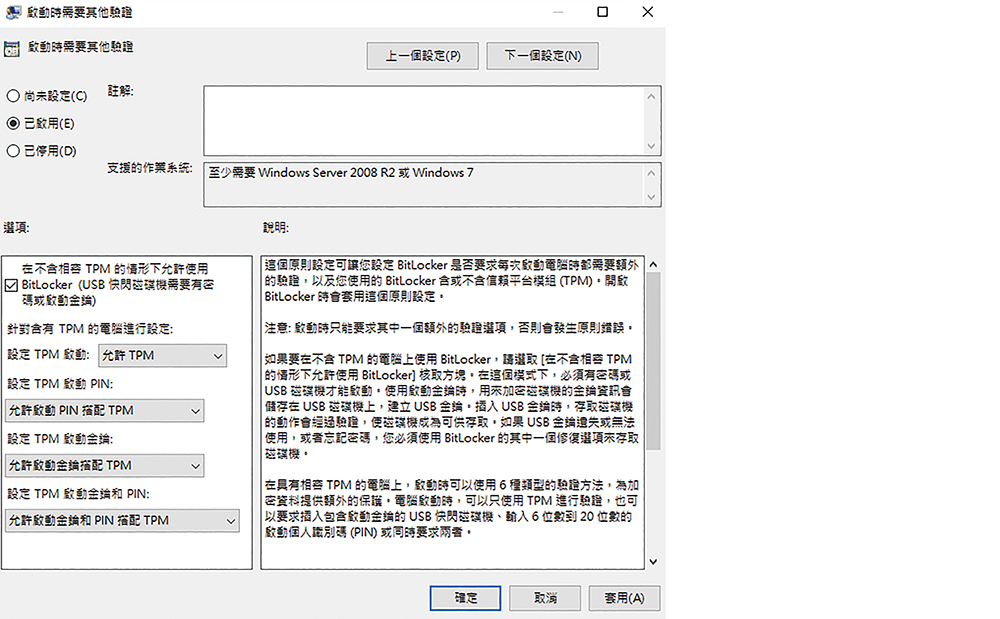Maximize the dialog window
Viewport: 1000px width, 619px height.
(x=602, y=12)
